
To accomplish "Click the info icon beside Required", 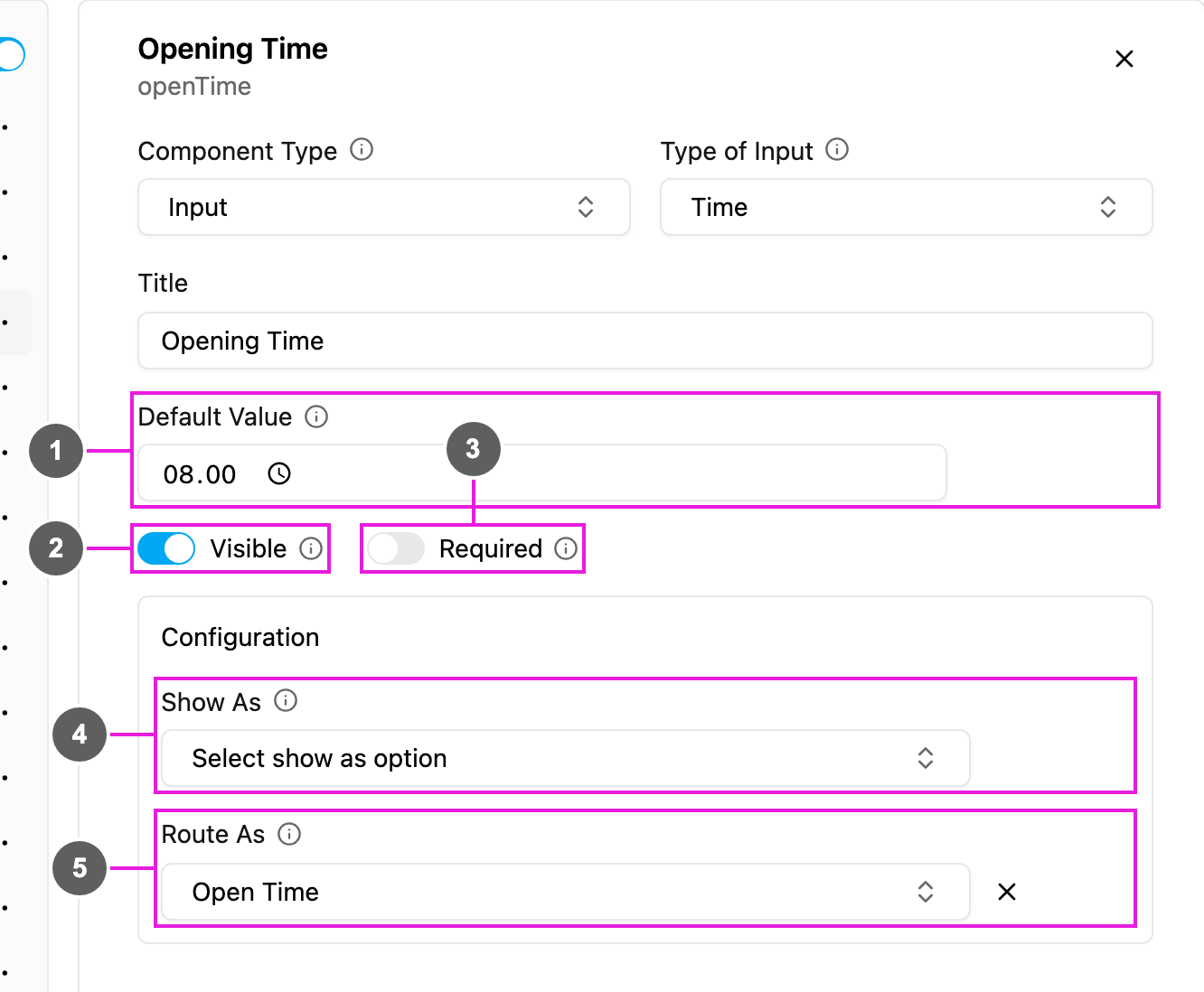I will (x=566, y=548).
